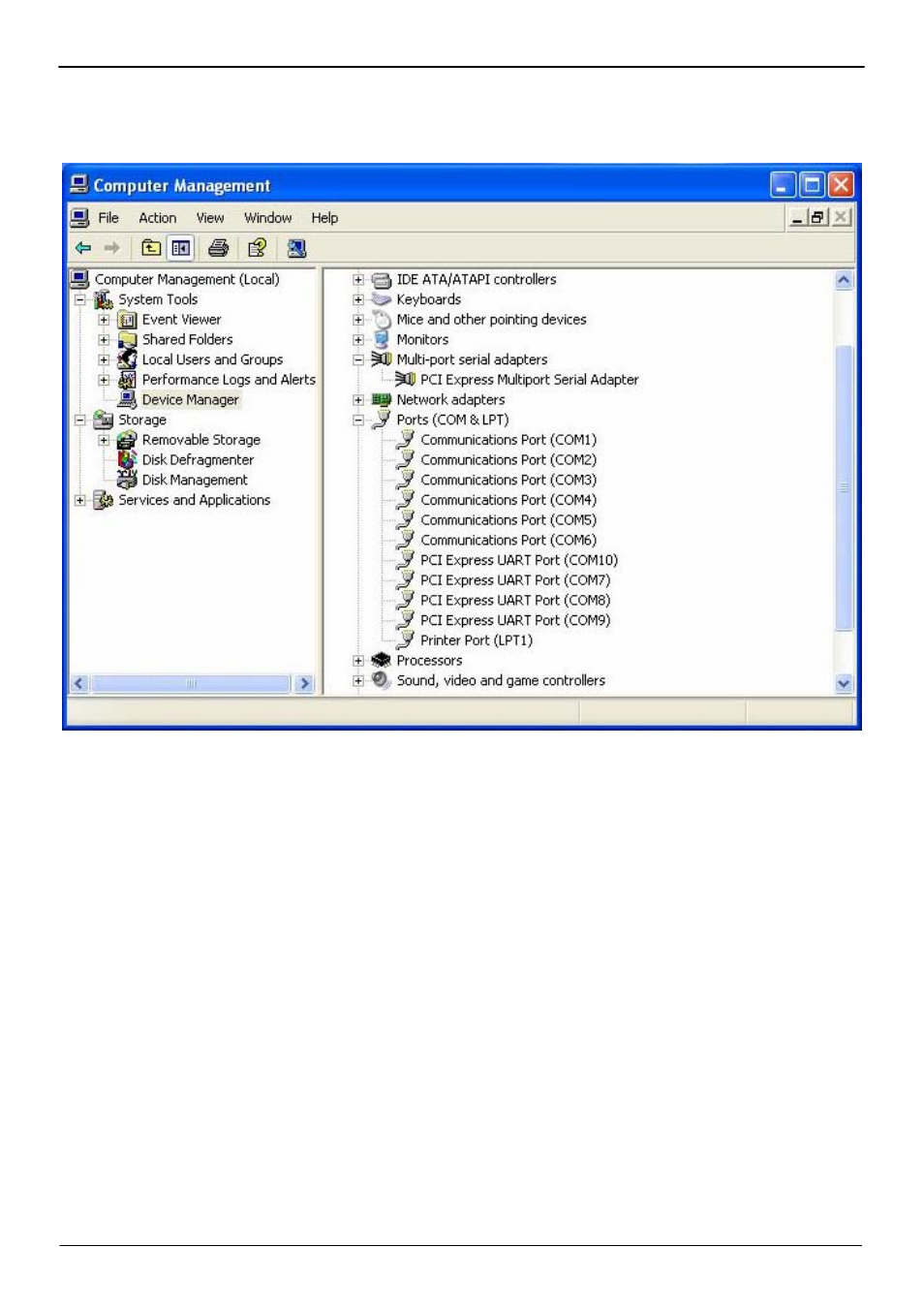This screenshot has width=924, height=1310.
Task: Select PCI Express UART Port (COM9)
Action: click(515, 620)
